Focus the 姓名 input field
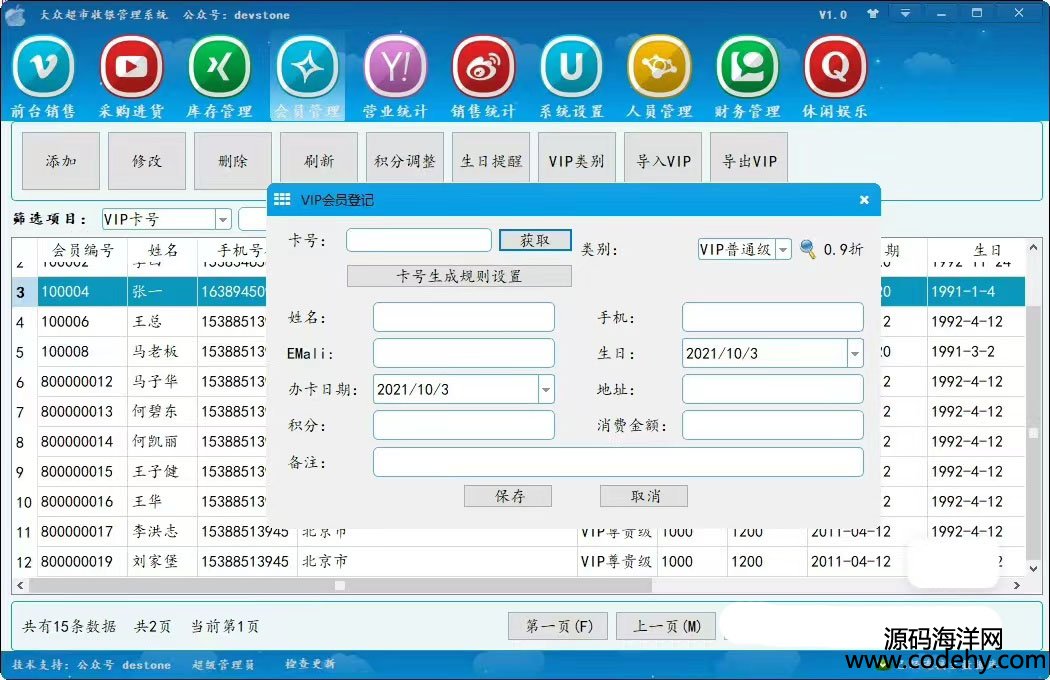 pyautogui.click(x=463, y=317)
